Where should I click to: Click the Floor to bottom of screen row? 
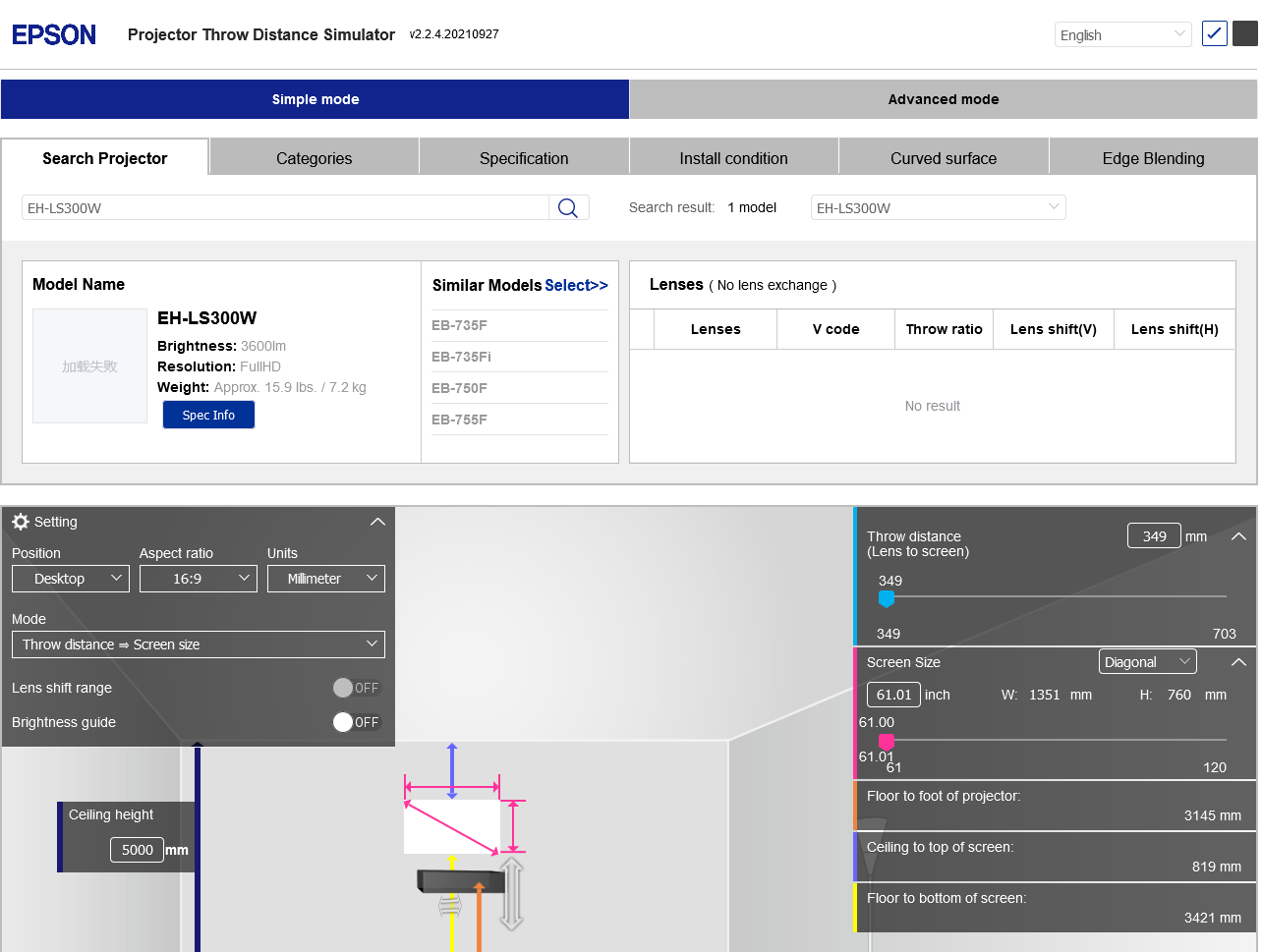(1055, 908)
